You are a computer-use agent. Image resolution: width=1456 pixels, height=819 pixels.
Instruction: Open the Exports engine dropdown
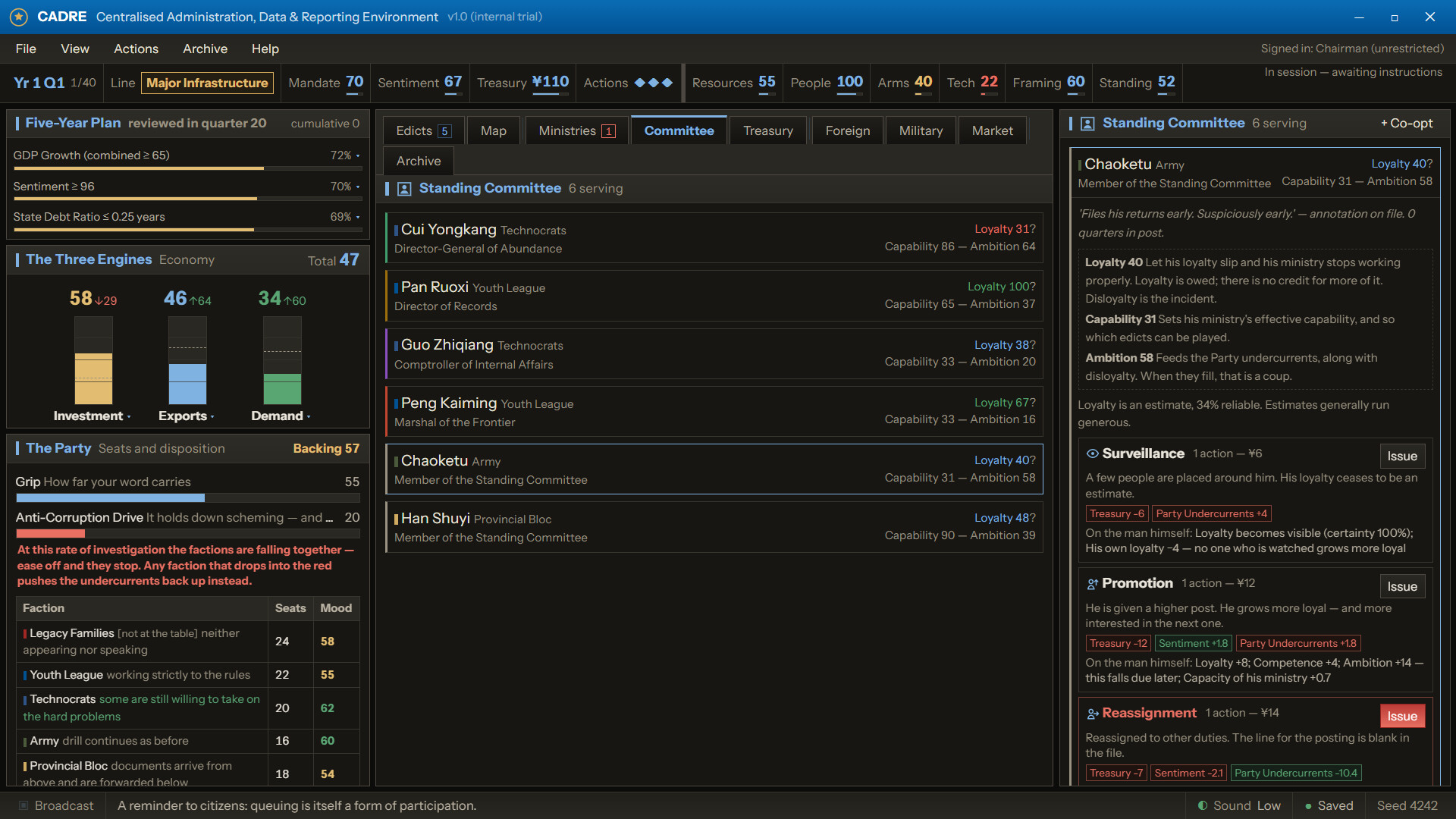click(187, 416)
